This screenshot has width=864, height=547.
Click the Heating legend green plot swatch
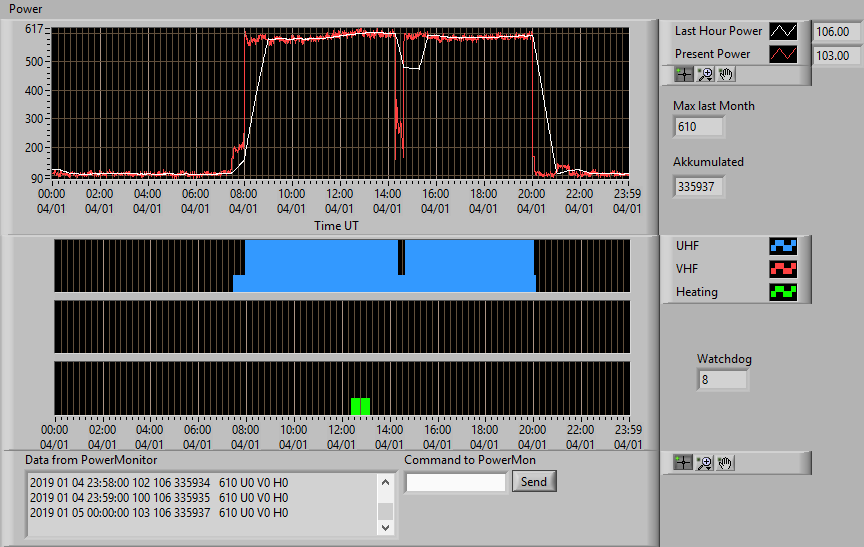pyautogui.click(x=783, y=292)
